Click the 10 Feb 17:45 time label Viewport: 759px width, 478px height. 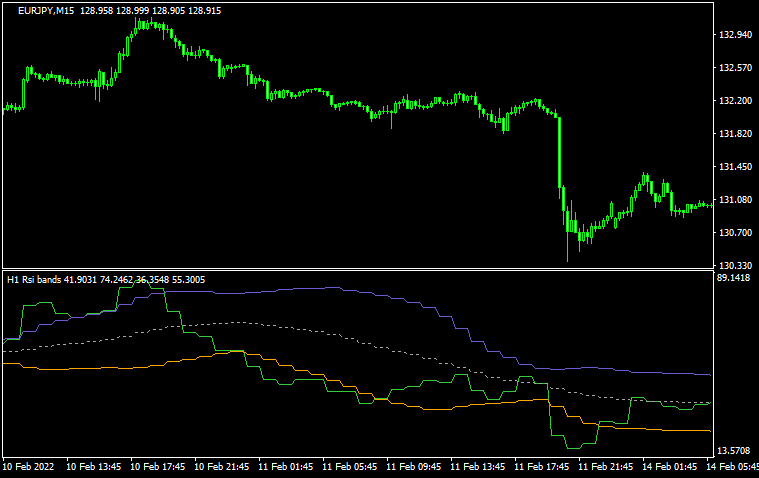coord(158,466)
